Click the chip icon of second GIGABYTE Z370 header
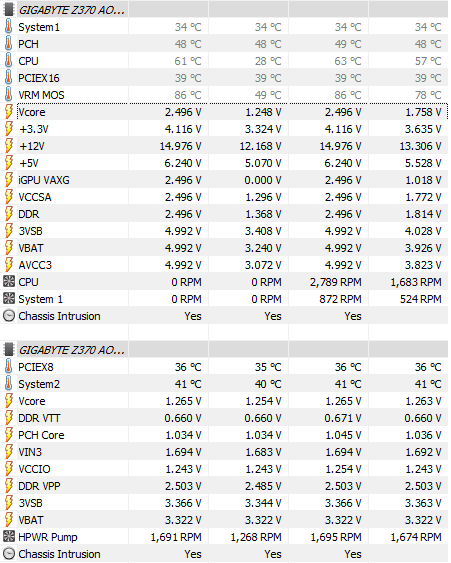This screenshot has height=563, width=451. pyautogui.click(x=9, y=350)
